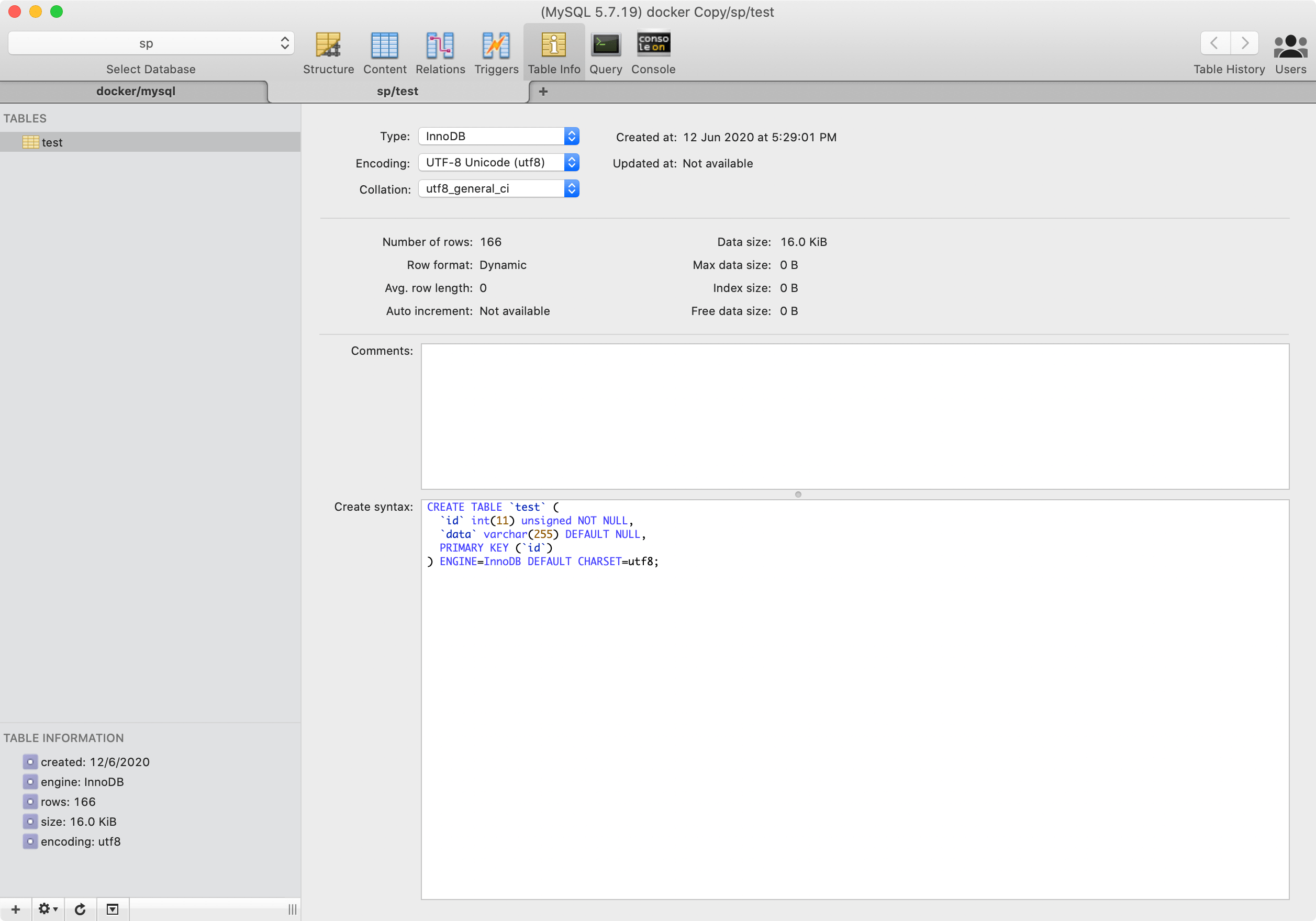Image resolution: width=1316 pixels, height=921 pixels.
Task: Click the Row format value Dynamic
Action: (x=503, y=265)
